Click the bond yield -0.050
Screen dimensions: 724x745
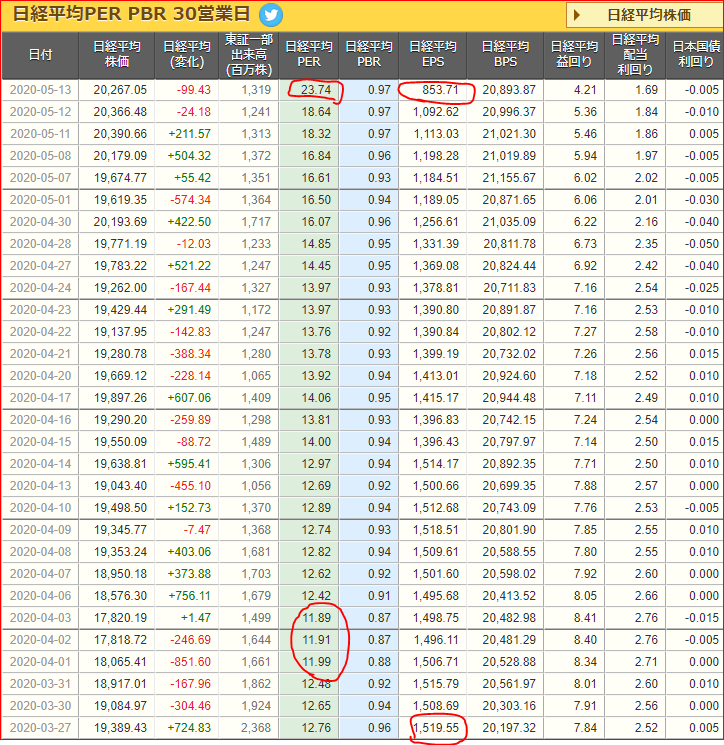(702, 244)
